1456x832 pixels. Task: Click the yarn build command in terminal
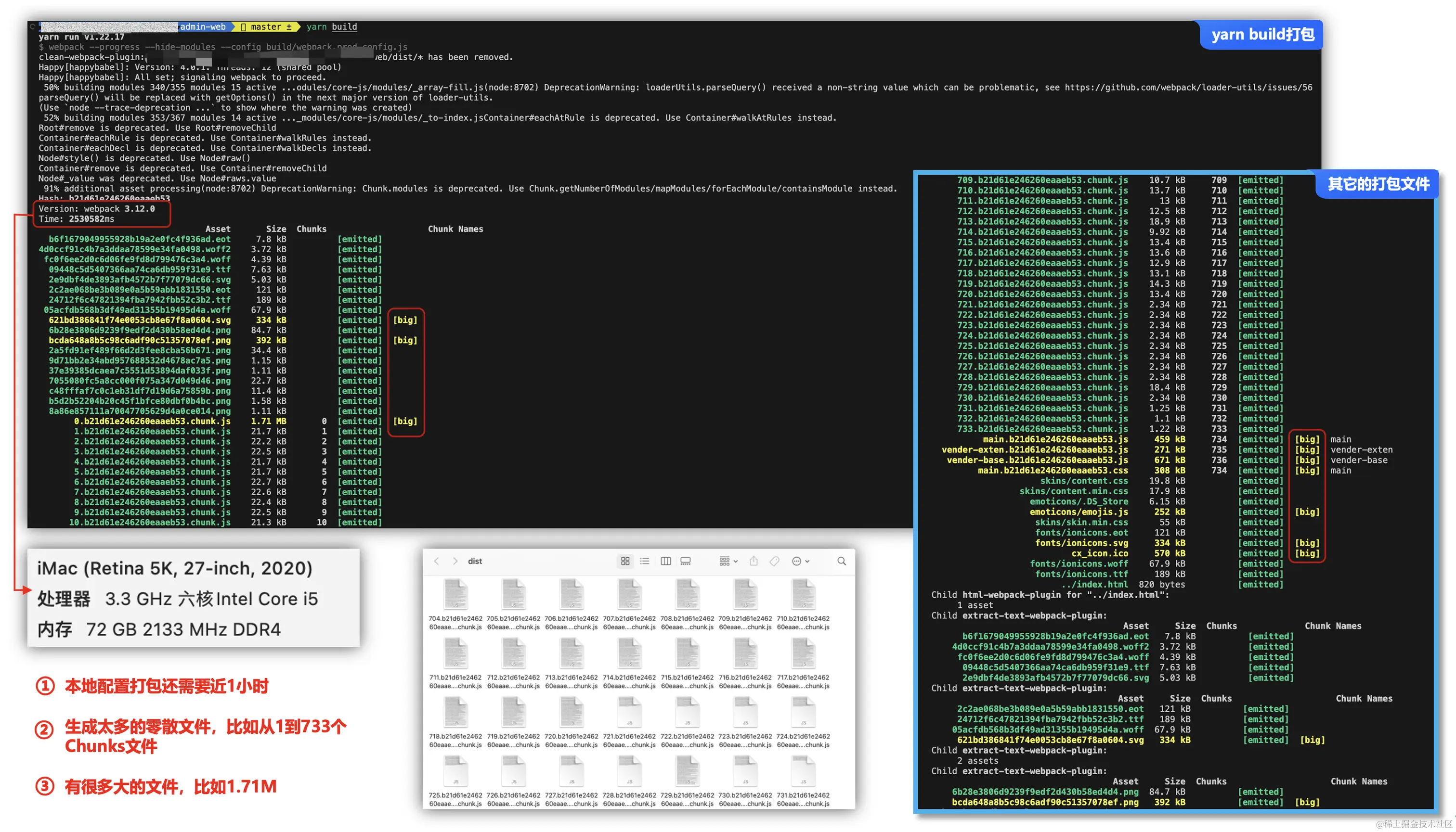[332, 27]
